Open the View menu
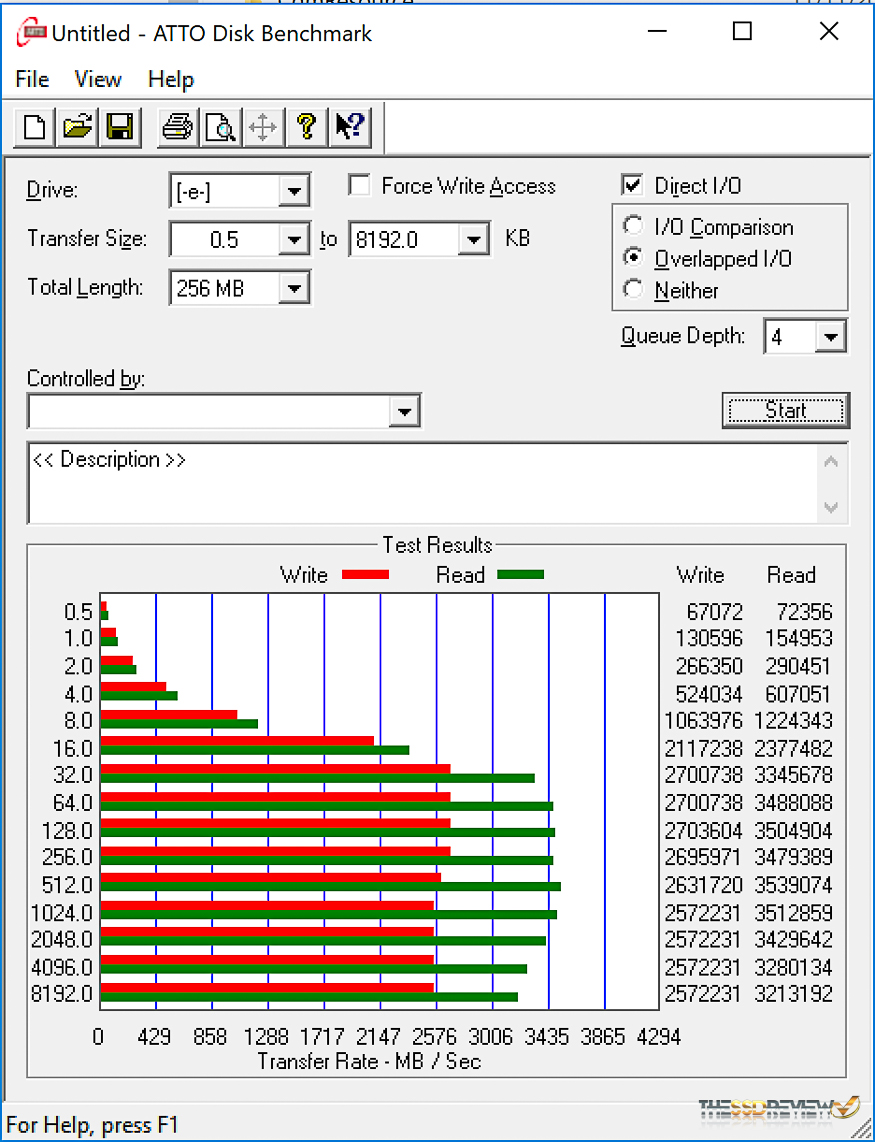Viewport: 875px width, 1142px height. tap(98, 79)
